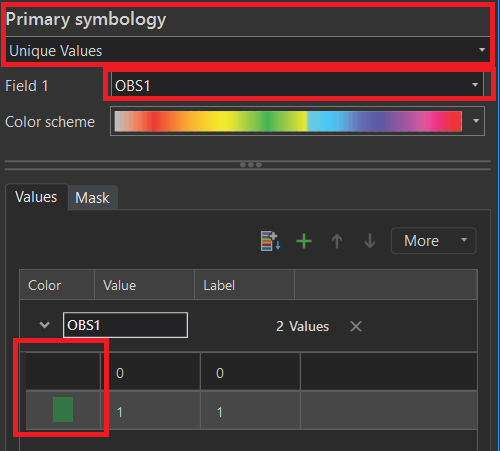Image resolution: width=500 pixels, height=451 pixels.
Task: Switch to the Mask tab
Action: (x=92, y=198)
